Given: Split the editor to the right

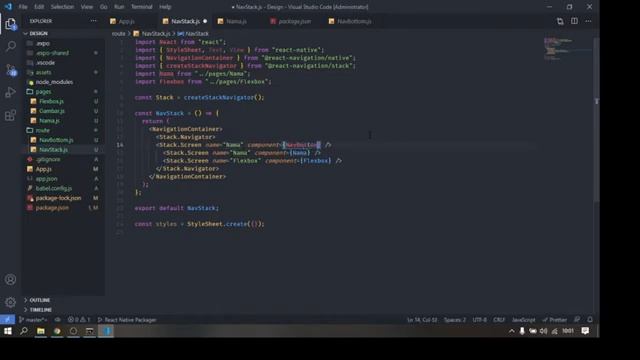Looking at the screenshot, I should click(x=574, y=21).
